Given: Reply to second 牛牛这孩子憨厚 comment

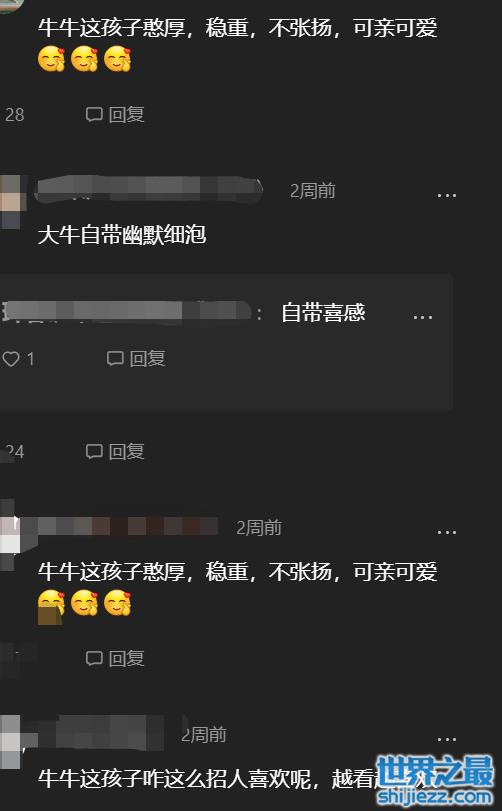Looking at the screenshot, I should 114,658.
